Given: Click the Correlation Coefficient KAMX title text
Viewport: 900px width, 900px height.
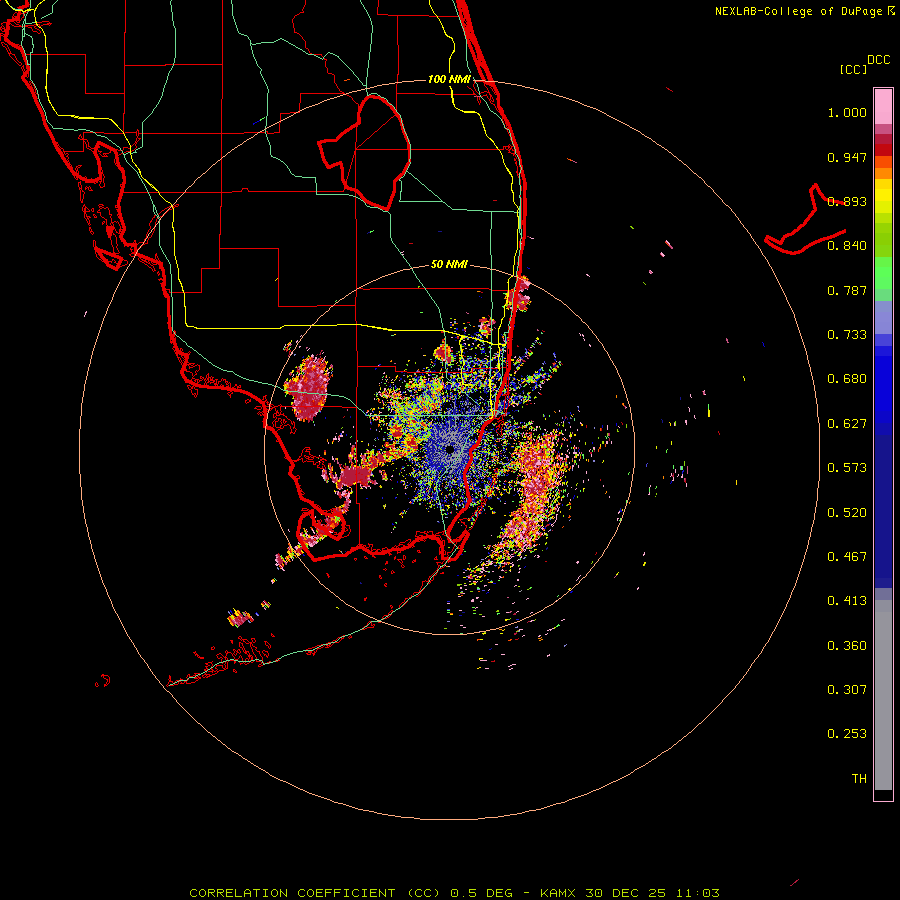Looking at the screenshot, I should pos(454,893).
